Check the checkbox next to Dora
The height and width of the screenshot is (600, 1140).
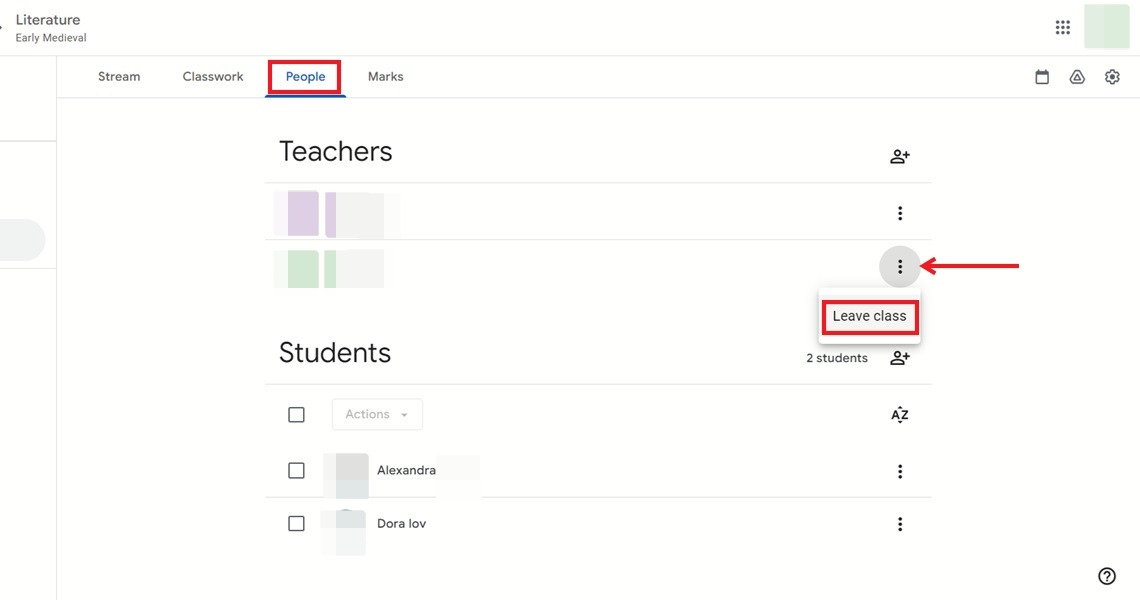tap(296, 523)
